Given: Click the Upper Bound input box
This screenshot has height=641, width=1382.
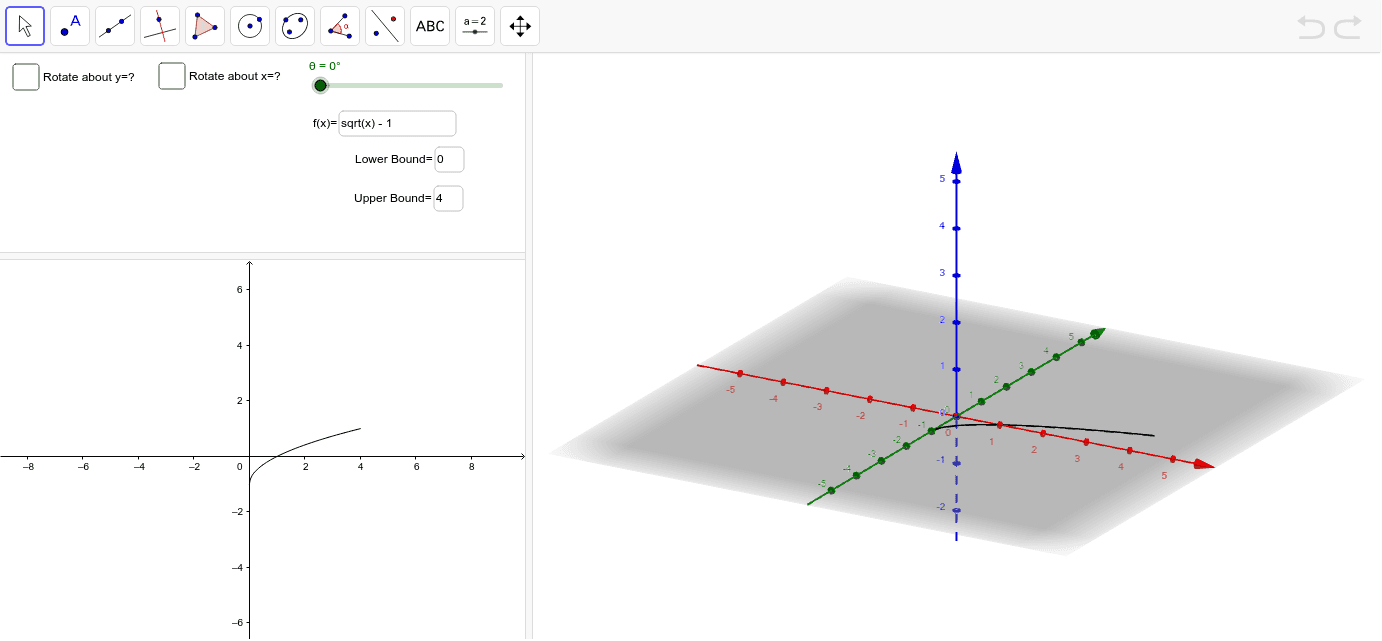Looking at the screenshot, I should (x=448, y=198).
